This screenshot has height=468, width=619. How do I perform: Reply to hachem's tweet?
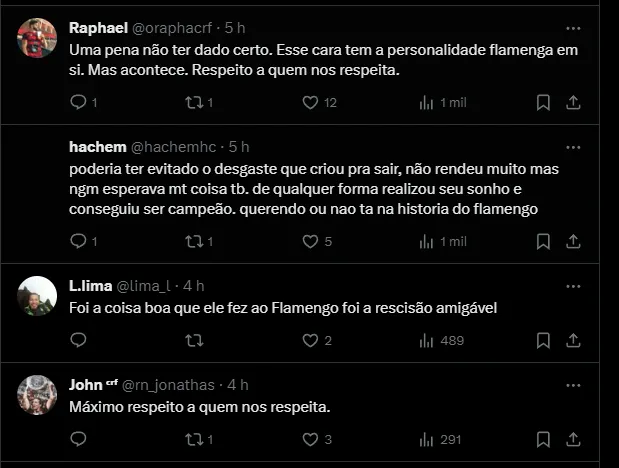pyautogui.click(x=80, y=241)
